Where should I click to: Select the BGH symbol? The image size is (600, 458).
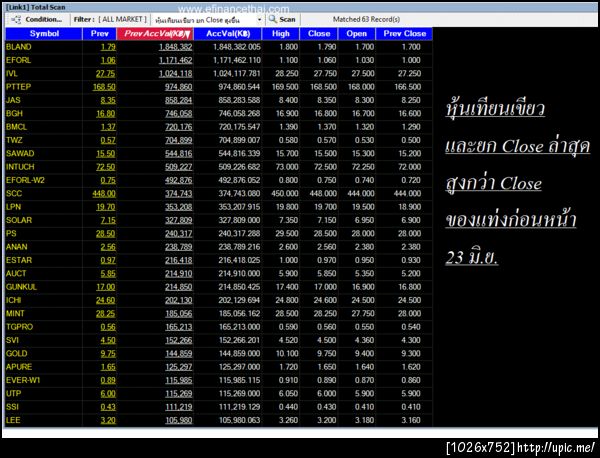point(14,114)
